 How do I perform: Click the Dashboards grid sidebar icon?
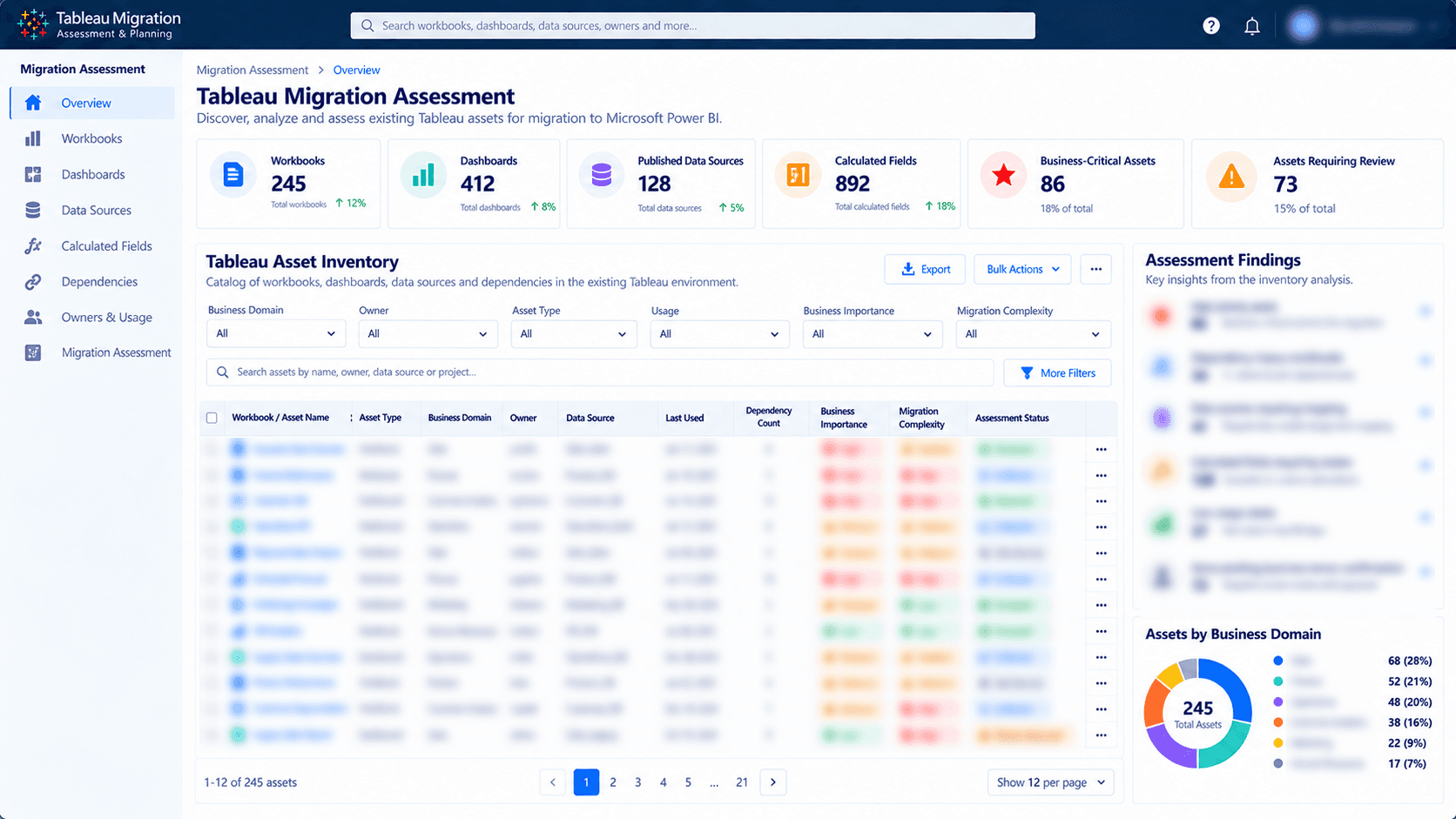pyautogui.click(x=33, y=174)
